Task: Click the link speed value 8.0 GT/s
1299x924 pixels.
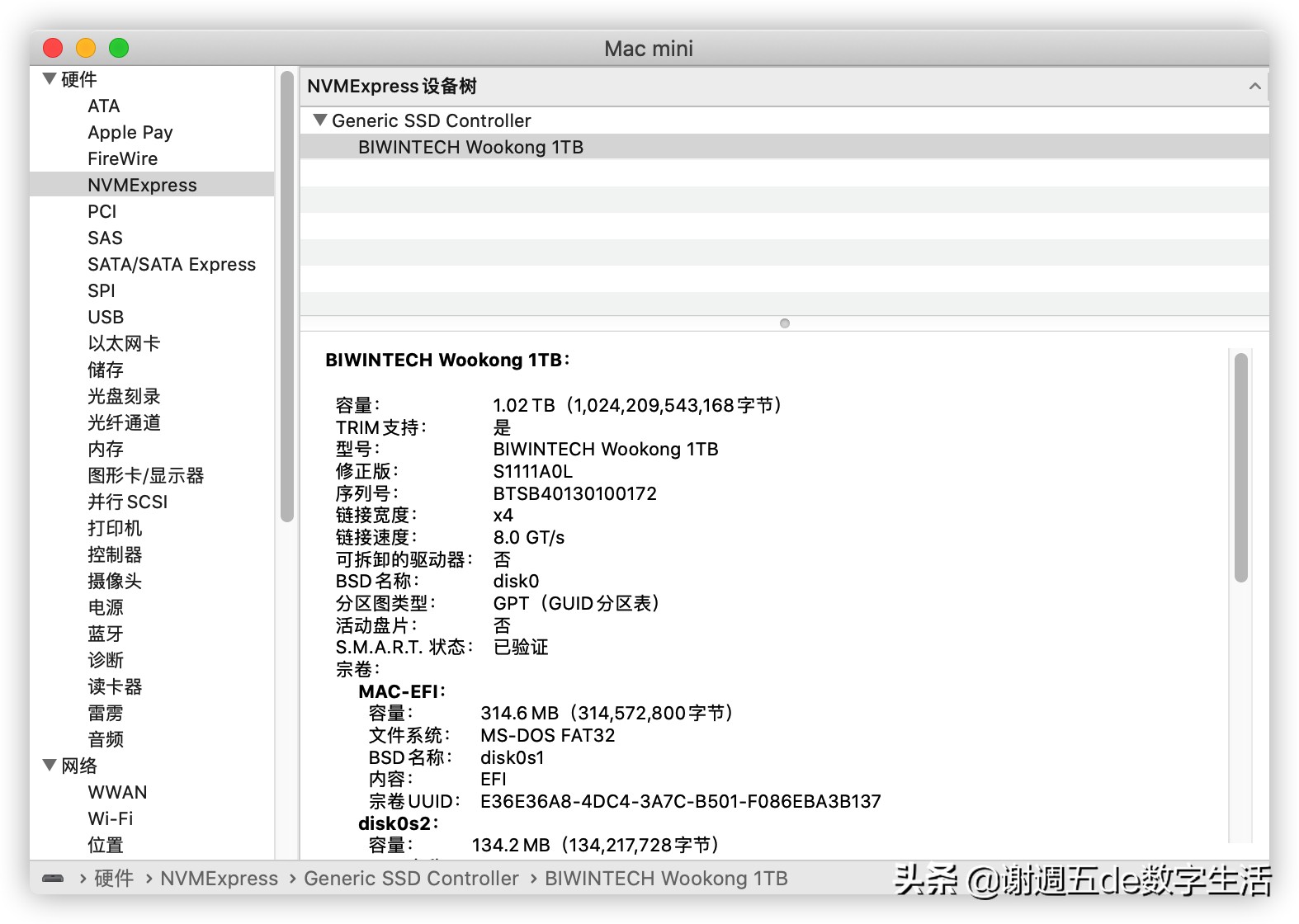Action: pyautogui.click(x=529, y=537)
